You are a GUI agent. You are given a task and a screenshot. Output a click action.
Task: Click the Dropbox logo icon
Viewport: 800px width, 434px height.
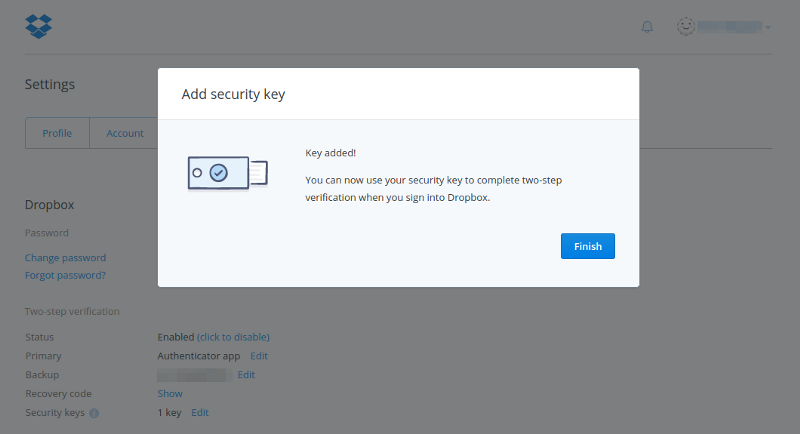pos(38,25)
